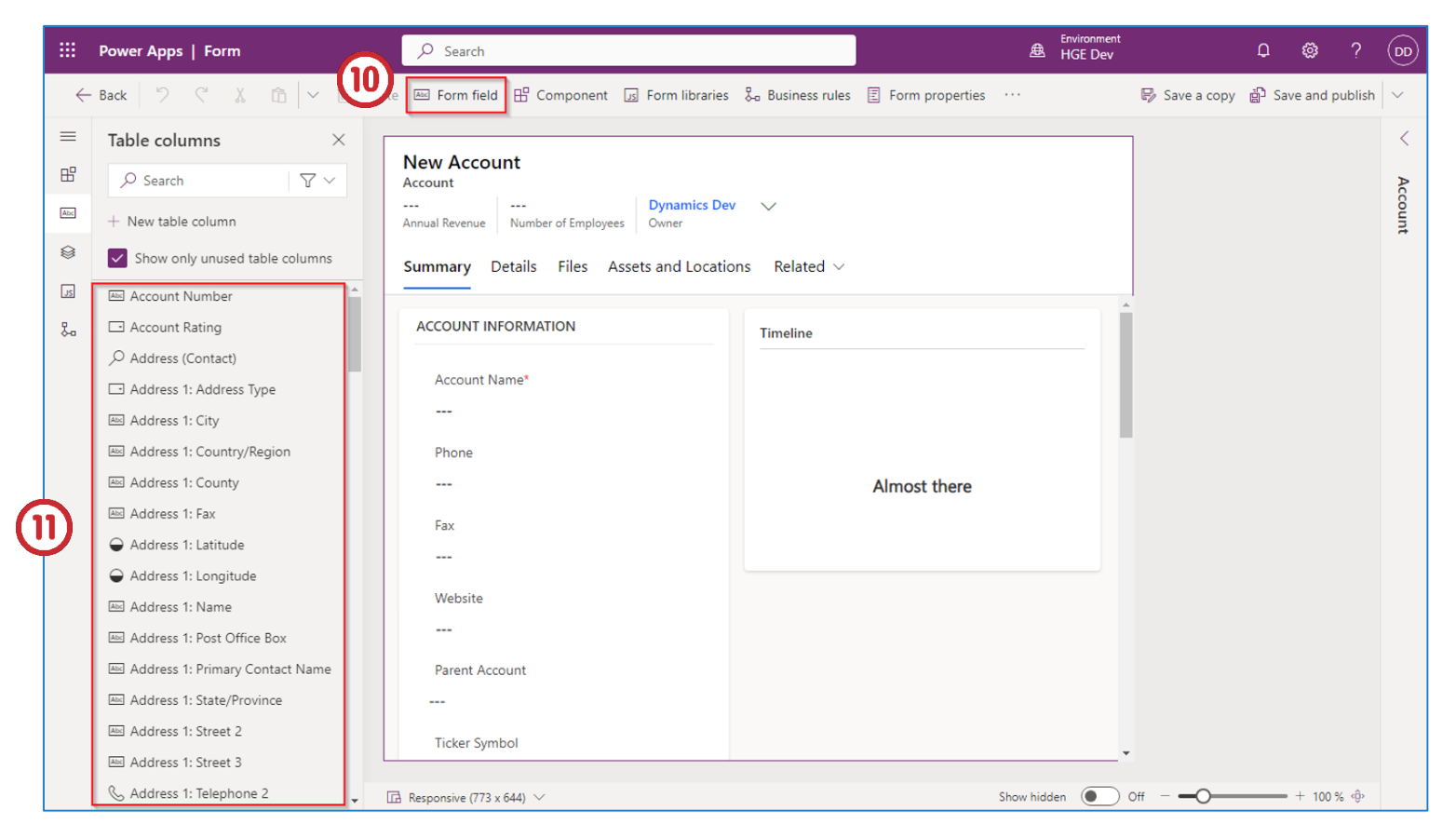Viewport: 1456px width, 838px height.
Task: Click the hamburger menu in left rail
Action: click(x=68, y=137)
